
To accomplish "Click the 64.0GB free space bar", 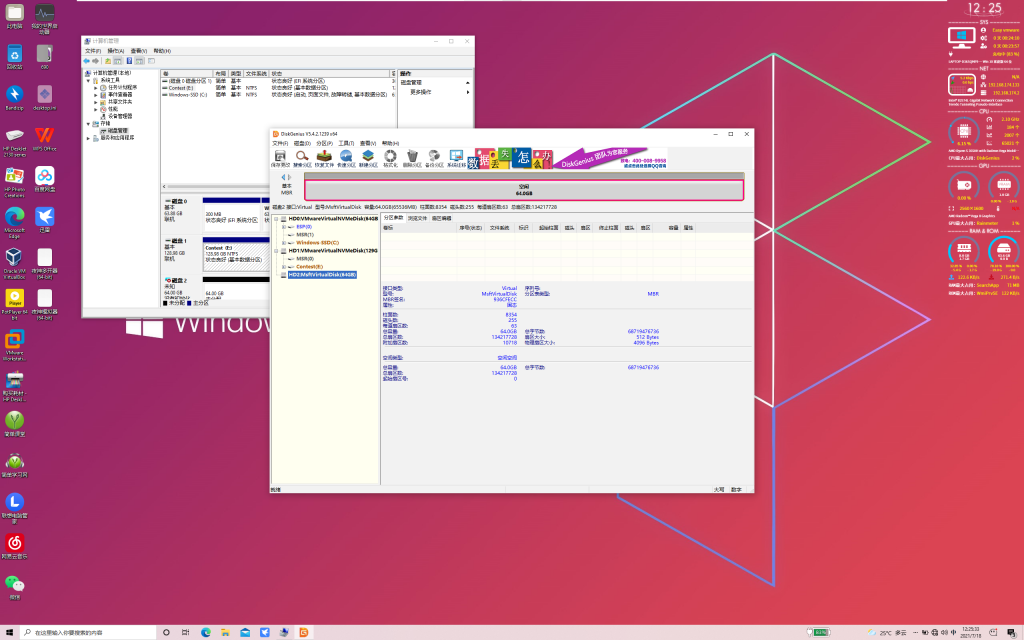I will (524, 190).
